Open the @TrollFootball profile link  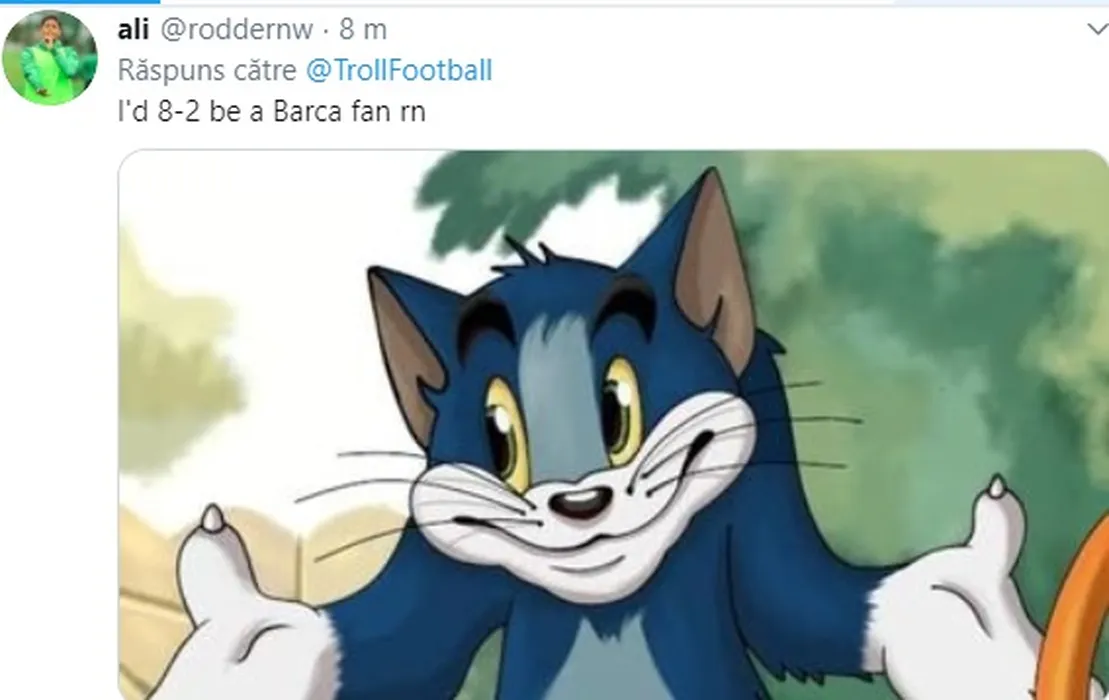[x=399, y=70]
